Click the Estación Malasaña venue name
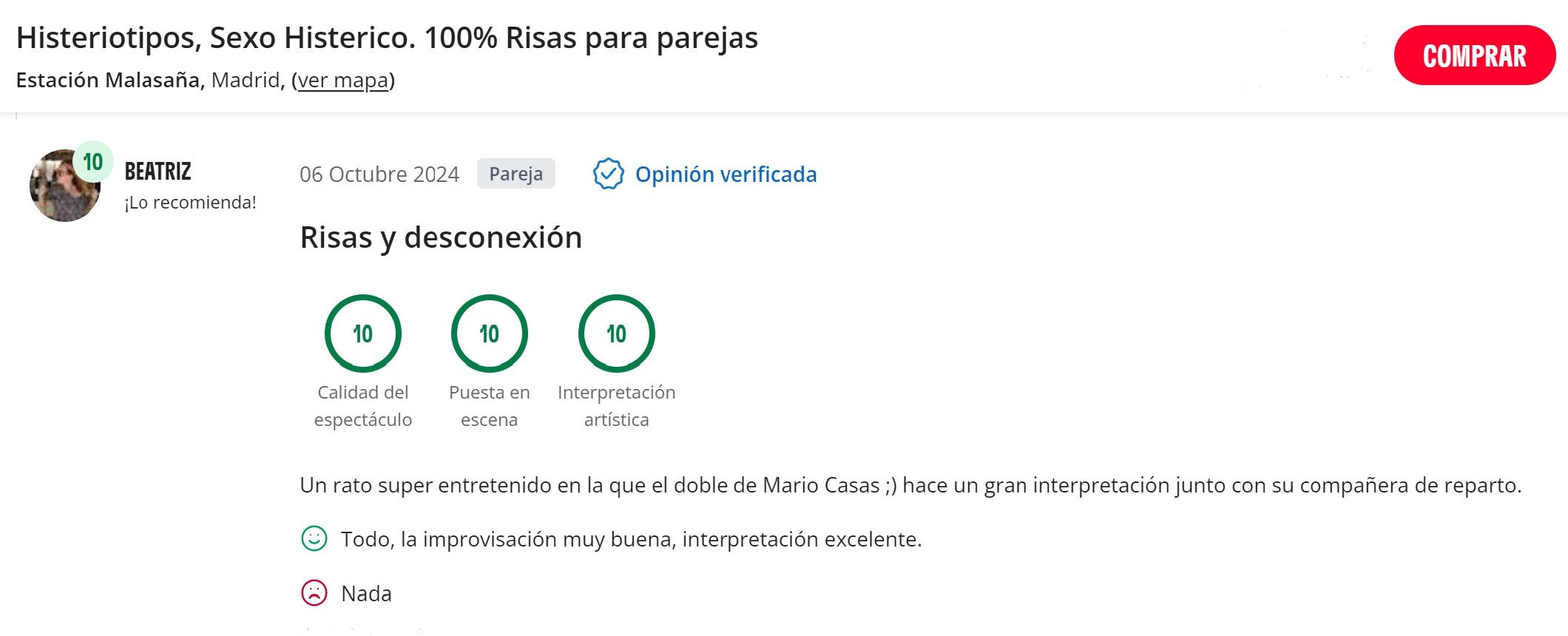Viewport: 1568px width, 636px height. click(108, 80)
